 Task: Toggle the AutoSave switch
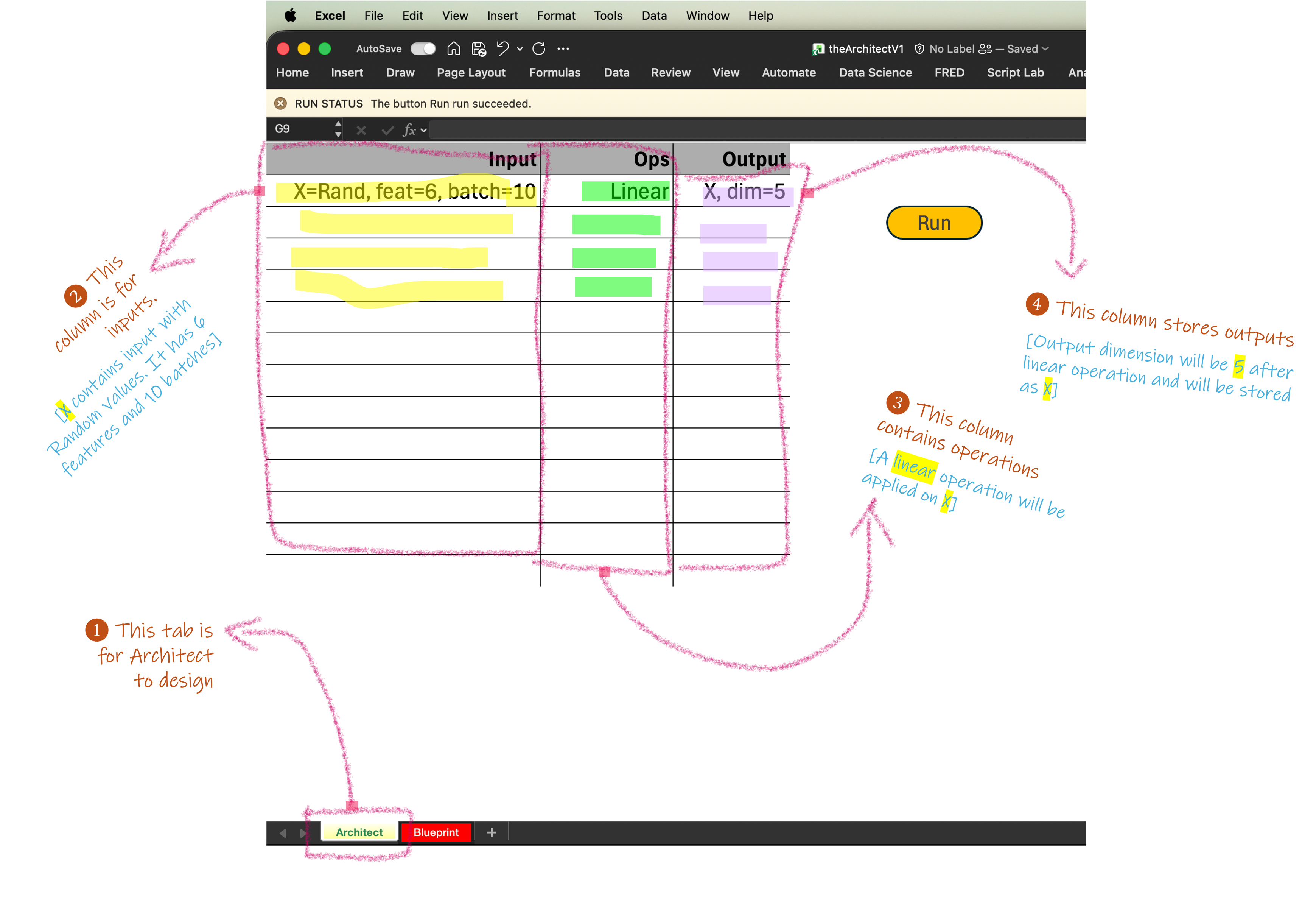(x=423, y=49)
